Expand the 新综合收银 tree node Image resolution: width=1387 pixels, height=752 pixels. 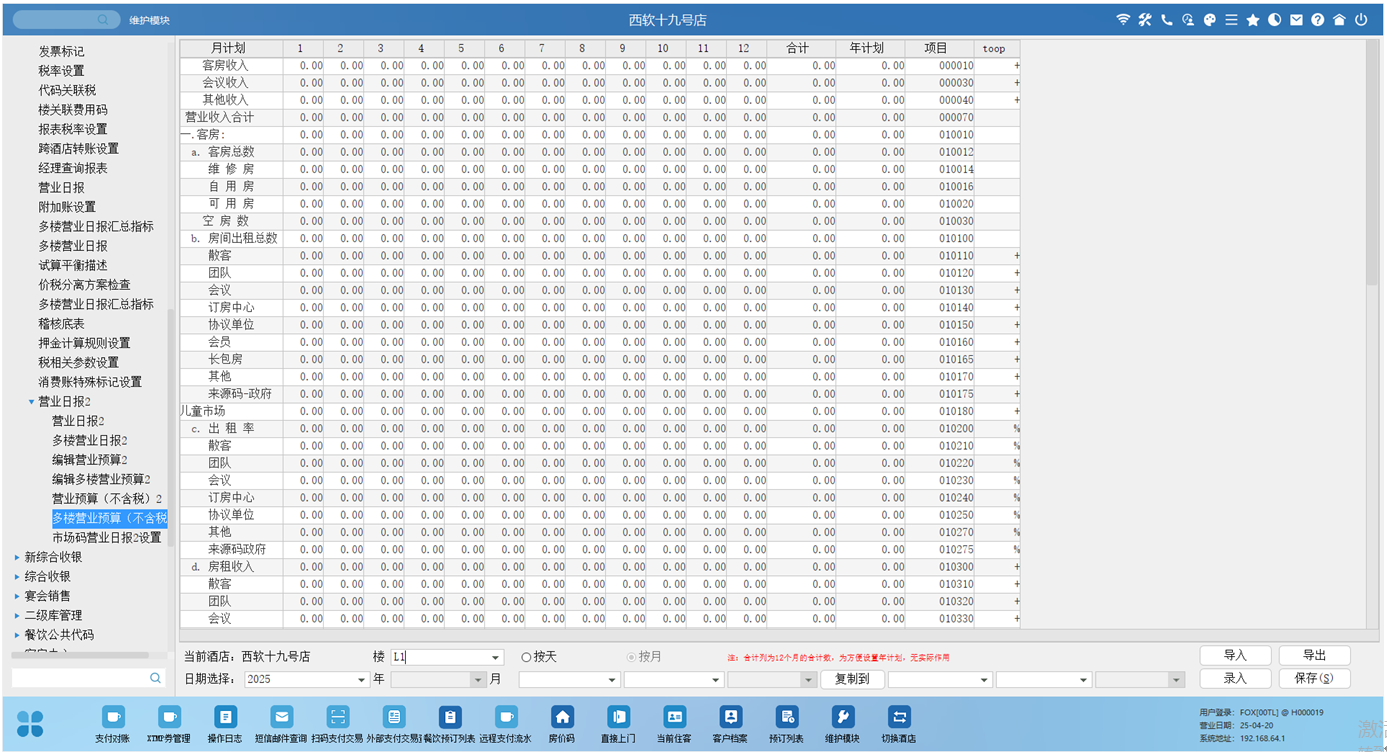[x=17, y=558]
